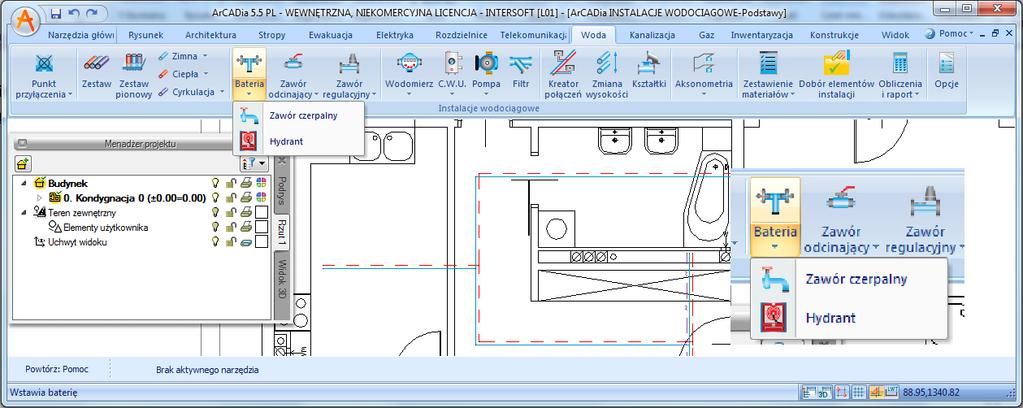
Task: Launch the Kreator połączeń connection wizard
Action: click(x=564, y=75)
